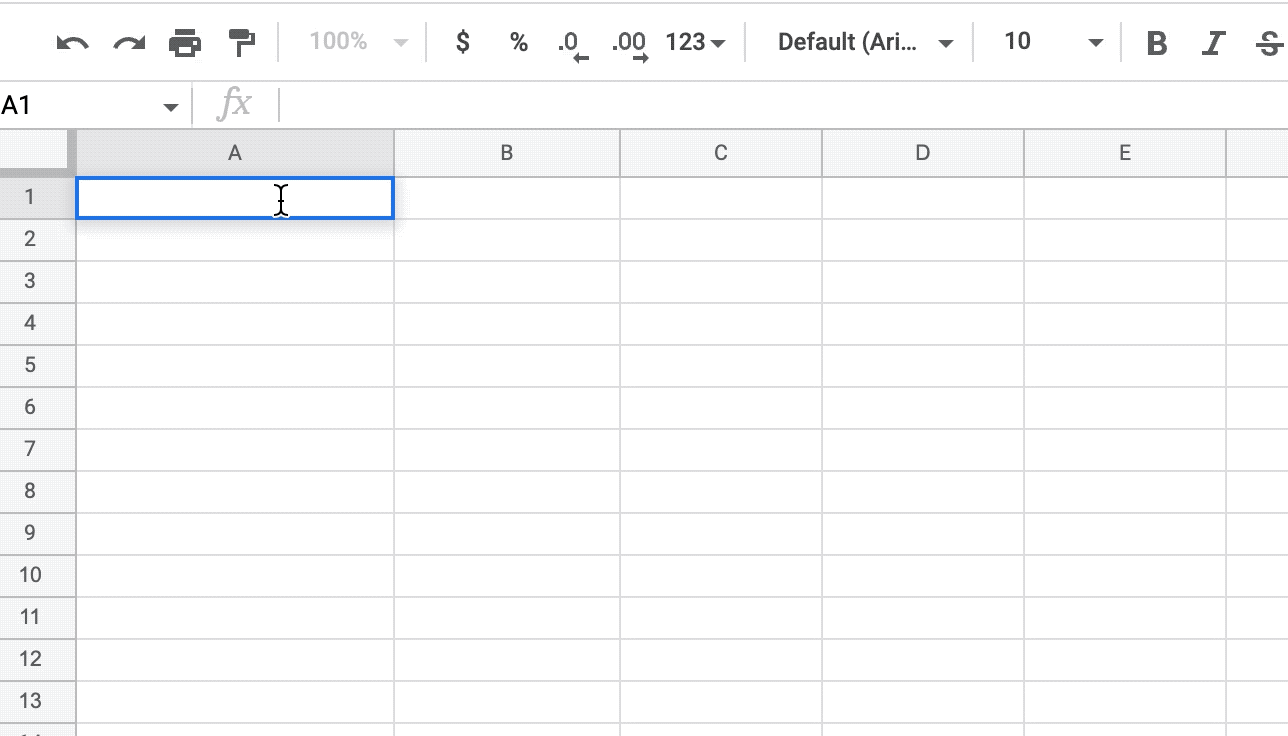This screenshot has width=1288, height=736.
Task: Open the font size 10 dropdown
Action: click(x=1053, y=42)
